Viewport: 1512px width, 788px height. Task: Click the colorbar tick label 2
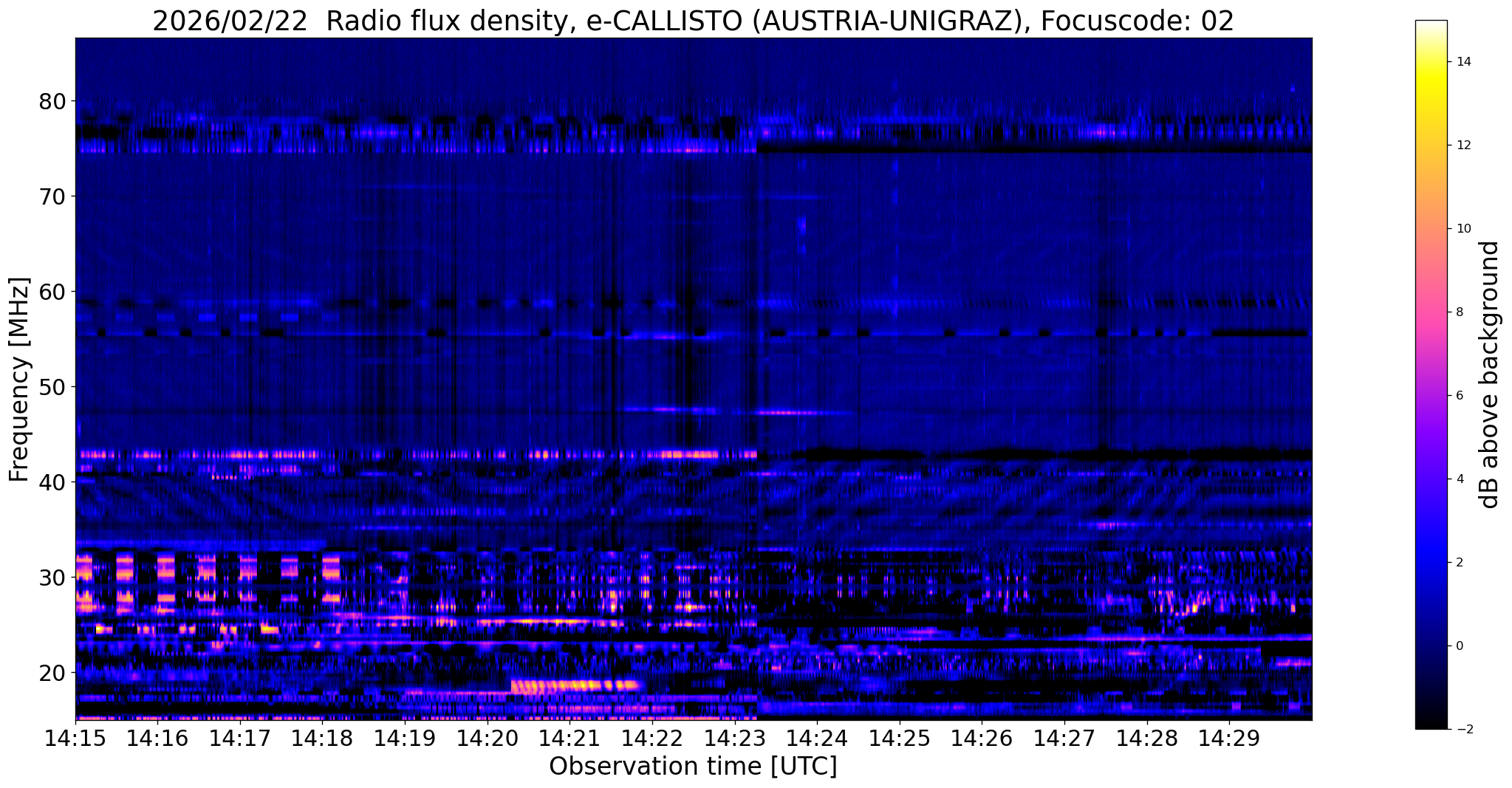coord(1458,563)
